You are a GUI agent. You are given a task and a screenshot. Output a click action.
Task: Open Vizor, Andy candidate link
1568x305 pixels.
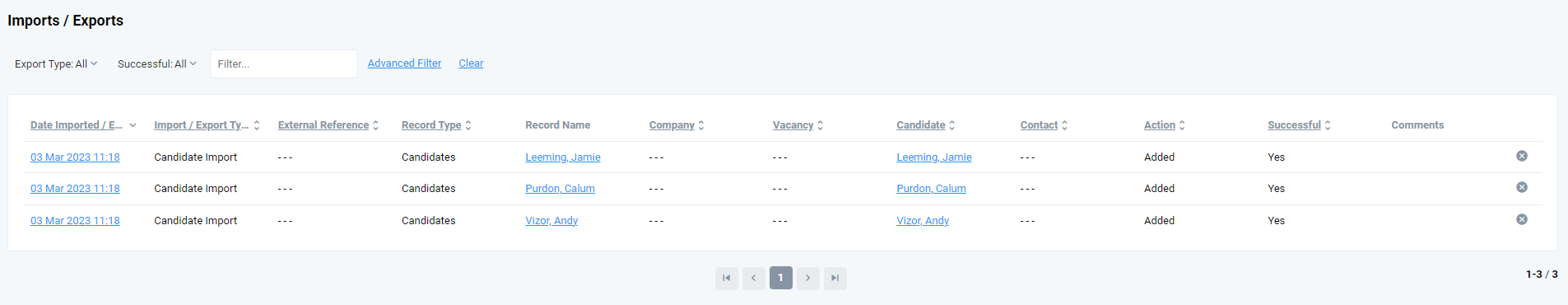[x=923, y=221]
